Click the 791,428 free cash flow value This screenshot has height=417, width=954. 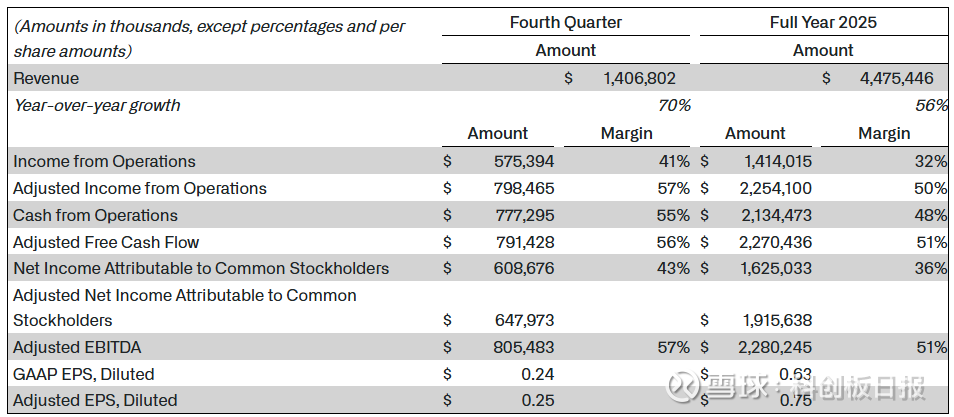click(523, 242)
